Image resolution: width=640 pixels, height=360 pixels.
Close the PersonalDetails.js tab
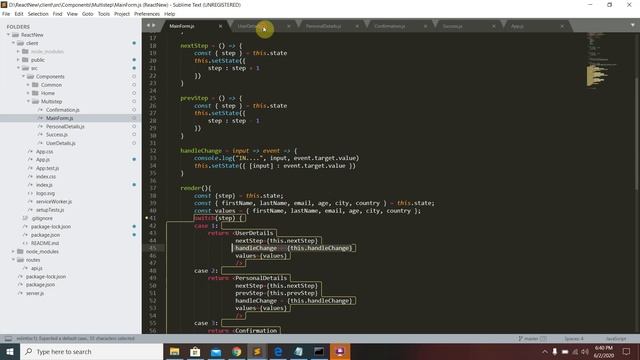click(357, 26)
